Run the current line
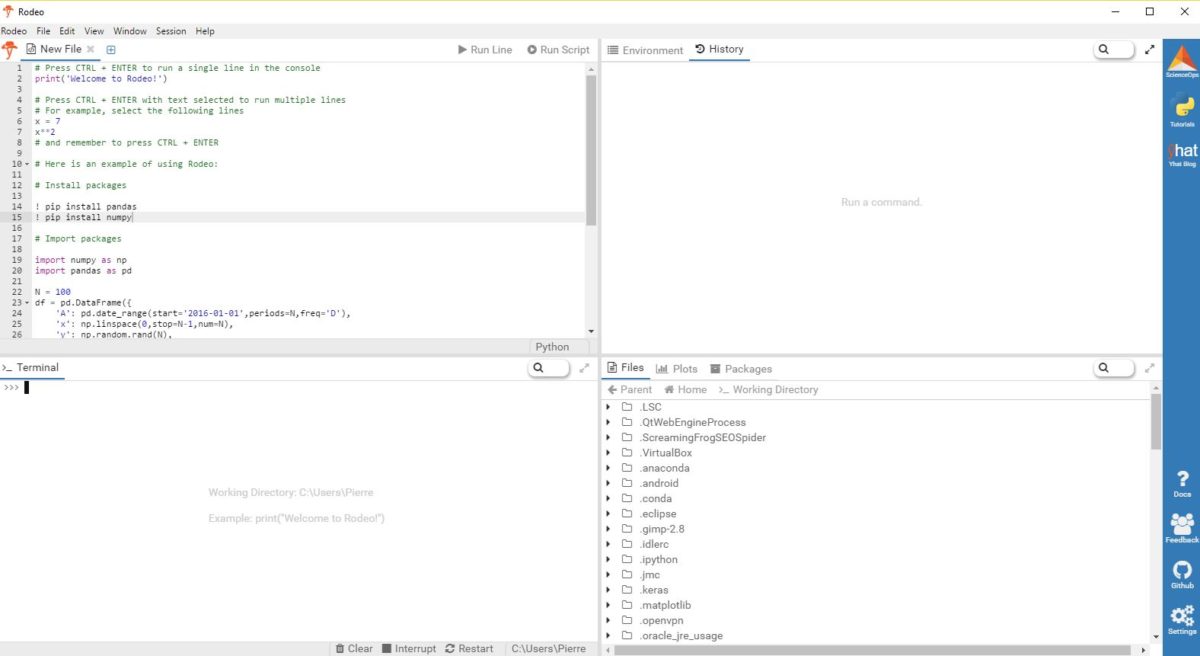This screenshot has width=1200, height=656. point(485,49)
